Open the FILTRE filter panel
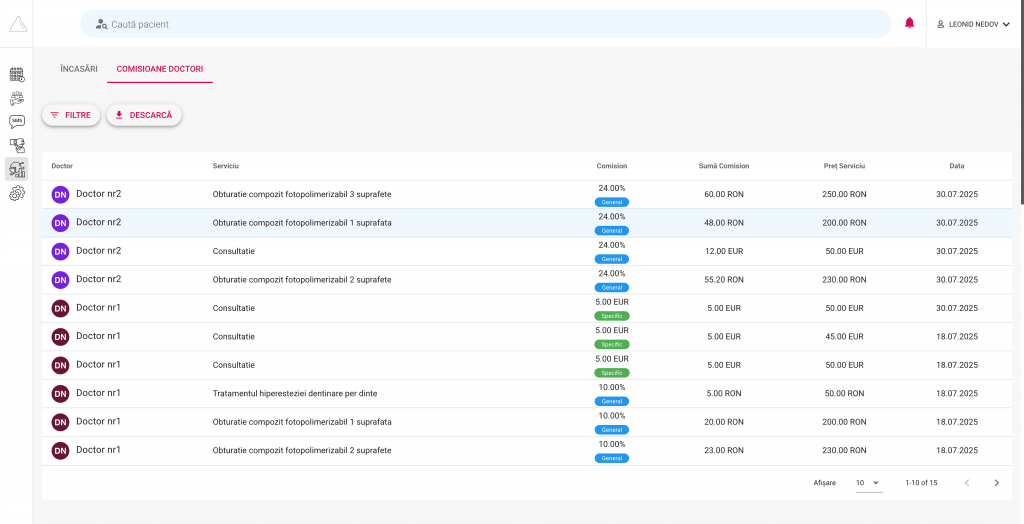Screen dimensions: 1024x524 tap(71, 115)
